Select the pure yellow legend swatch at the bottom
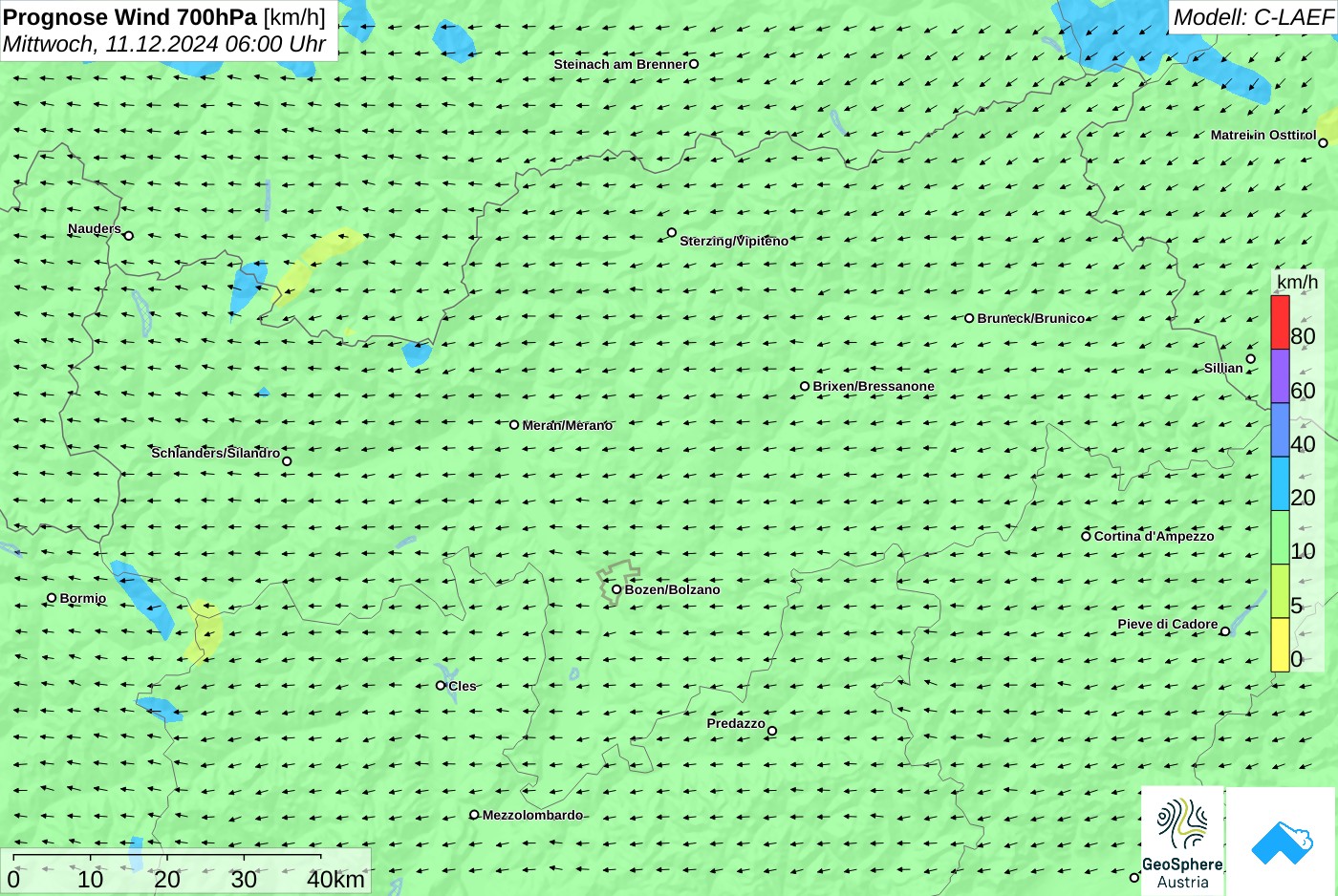The width and height of the screenshot is (1338, 896). pyautogui.click(x=1280, y=645)
